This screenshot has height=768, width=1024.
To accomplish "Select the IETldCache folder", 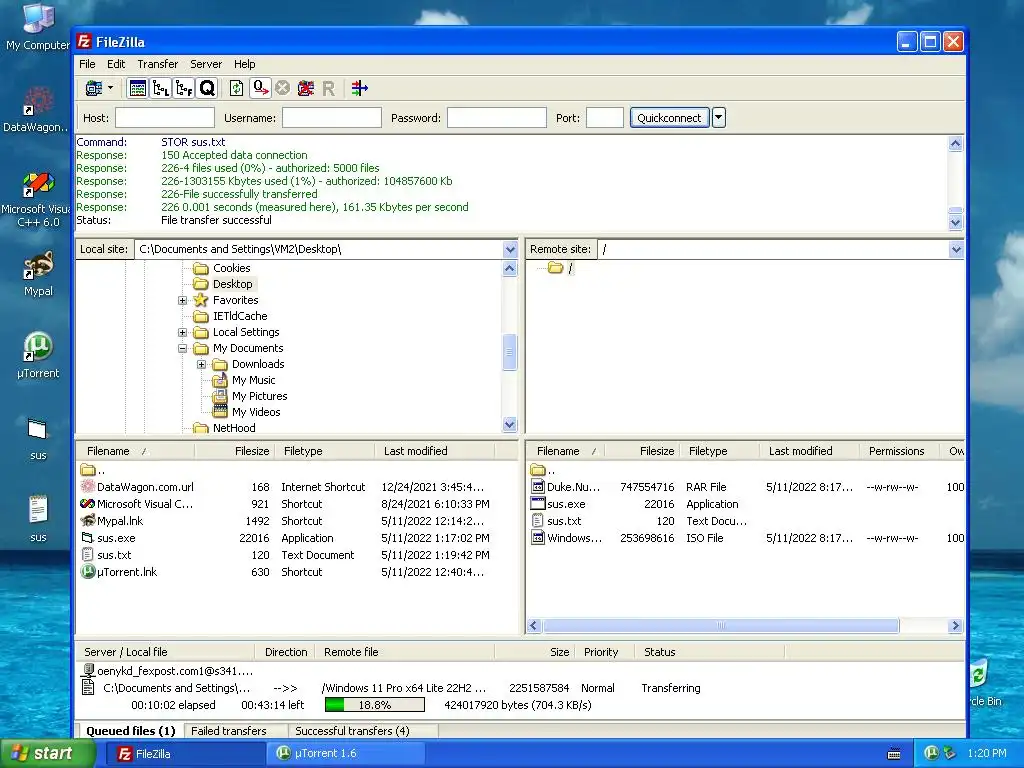I will [x=240, y=316].
